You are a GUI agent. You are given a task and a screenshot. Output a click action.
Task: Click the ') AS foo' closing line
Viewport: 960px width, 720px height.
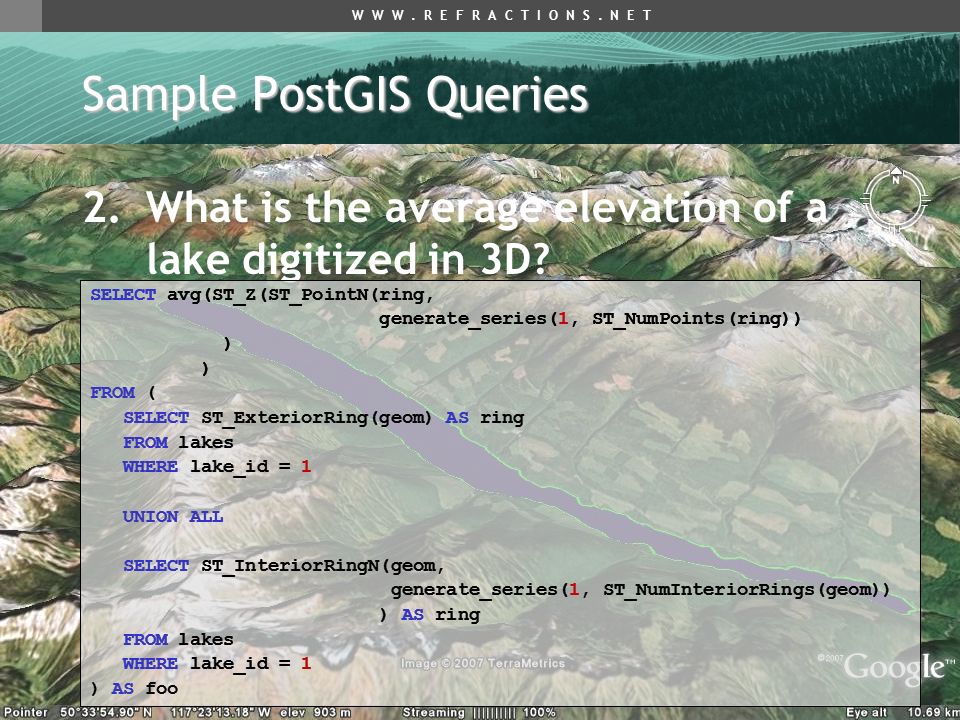[x=134, y=688]
